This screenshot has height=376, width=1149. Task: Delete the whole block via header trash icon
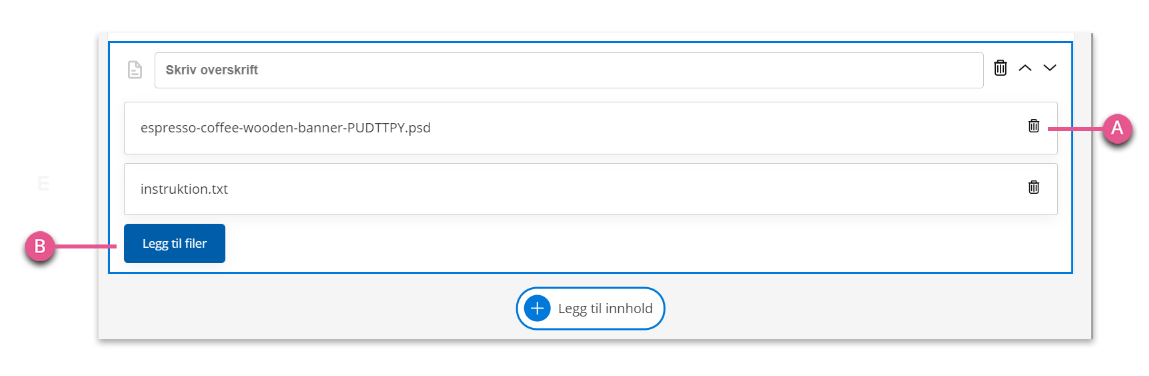click(1000, 68)
